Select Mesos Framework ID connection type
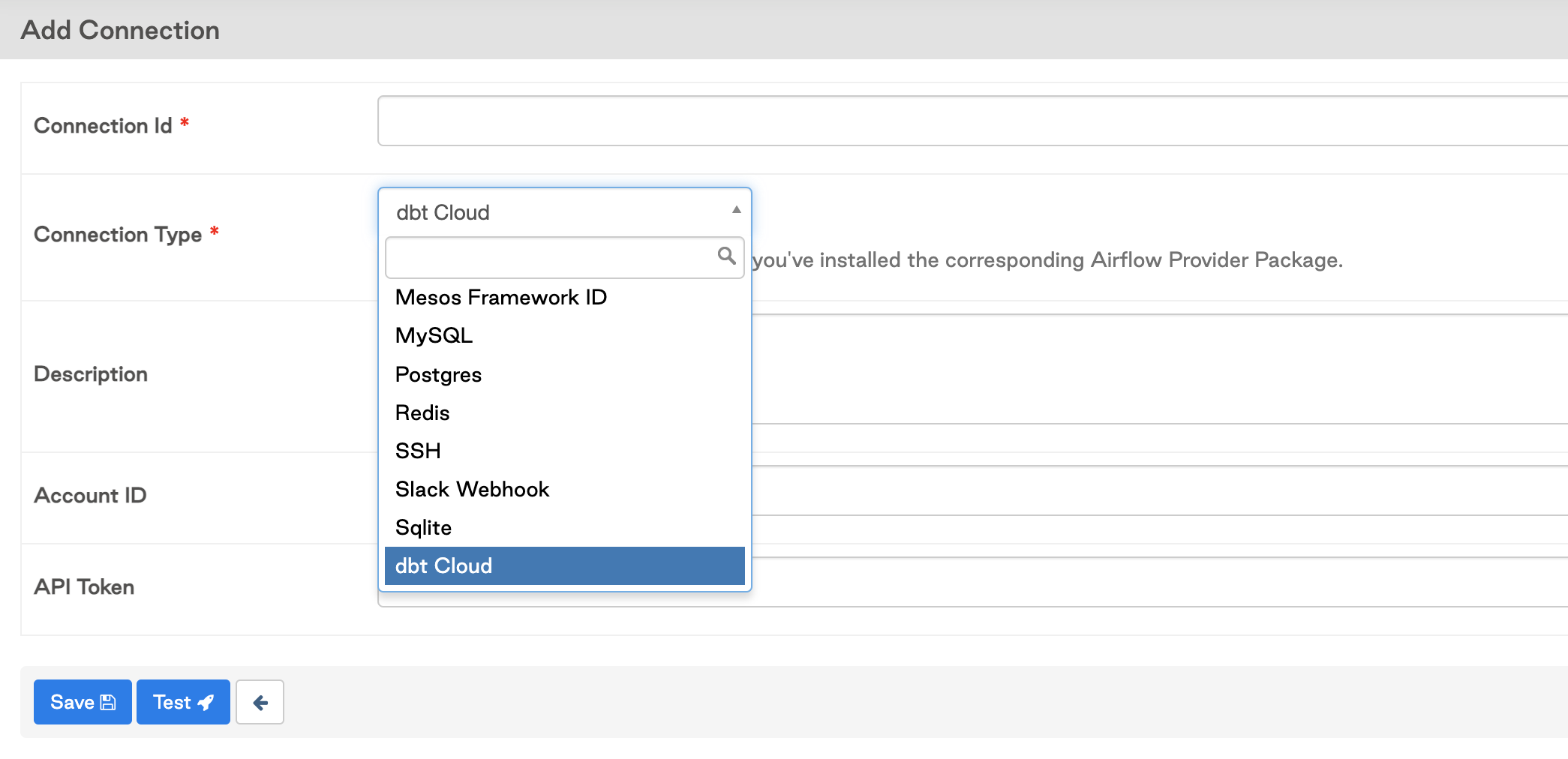Screen dimensions: 1568x759 coord(500,298)
